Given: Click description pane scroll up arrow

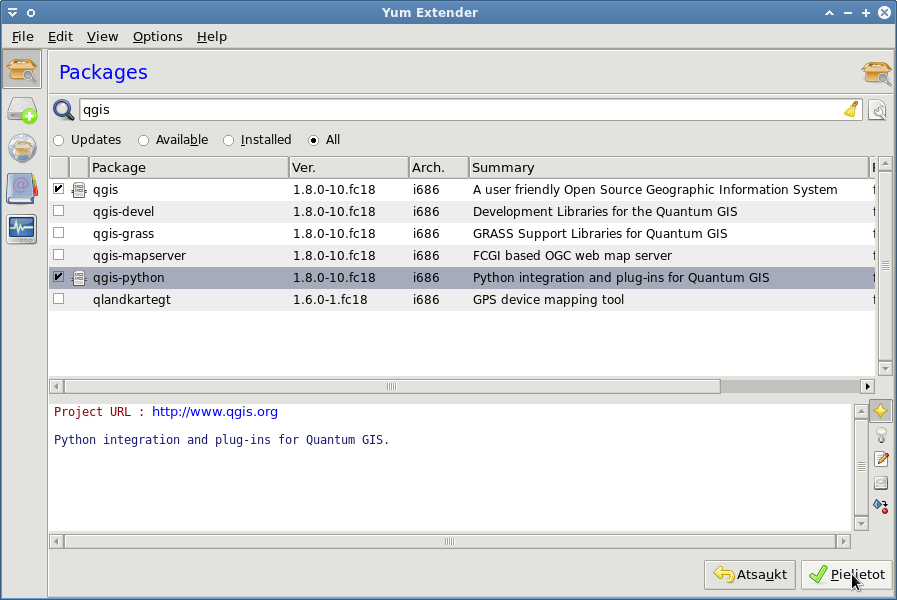Looking at the screenshot, I should 861,411.
